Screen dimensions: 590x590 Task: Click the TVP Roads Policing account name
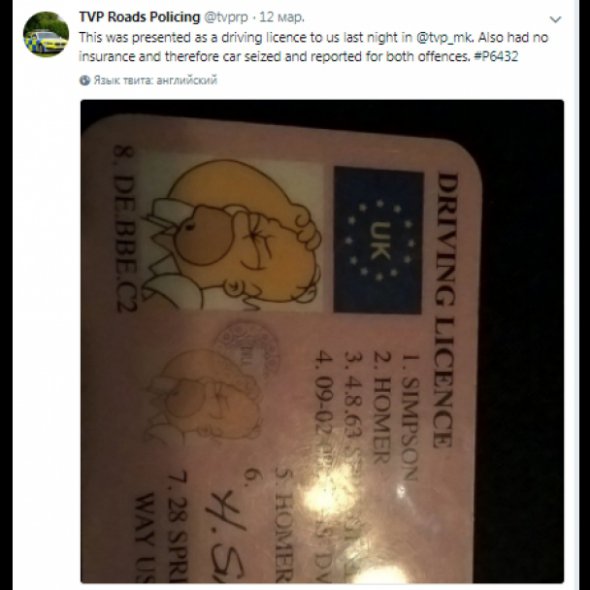pos(140,17)
